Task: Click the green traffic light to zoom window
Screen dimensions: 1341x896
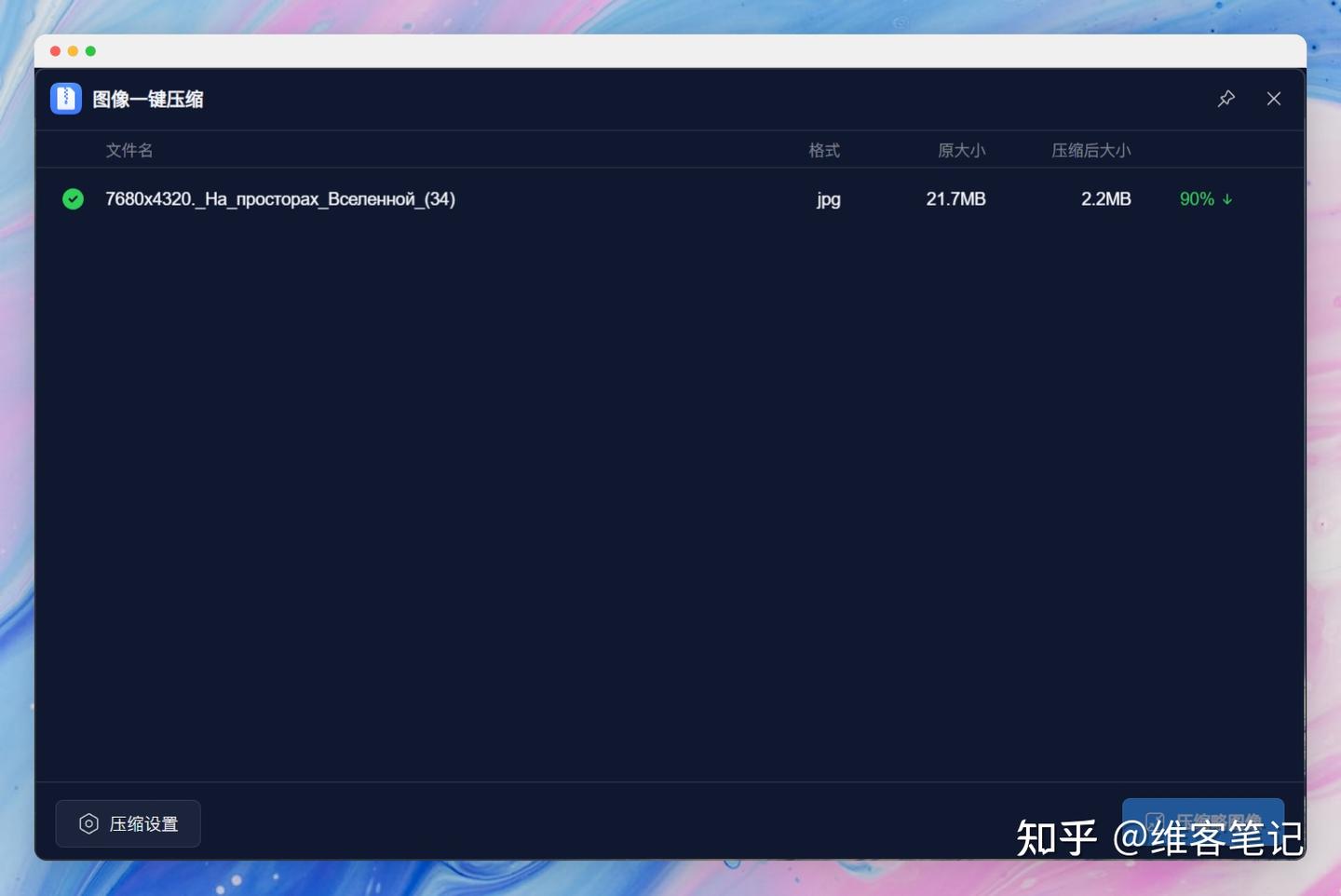Action: coord(88,51)
